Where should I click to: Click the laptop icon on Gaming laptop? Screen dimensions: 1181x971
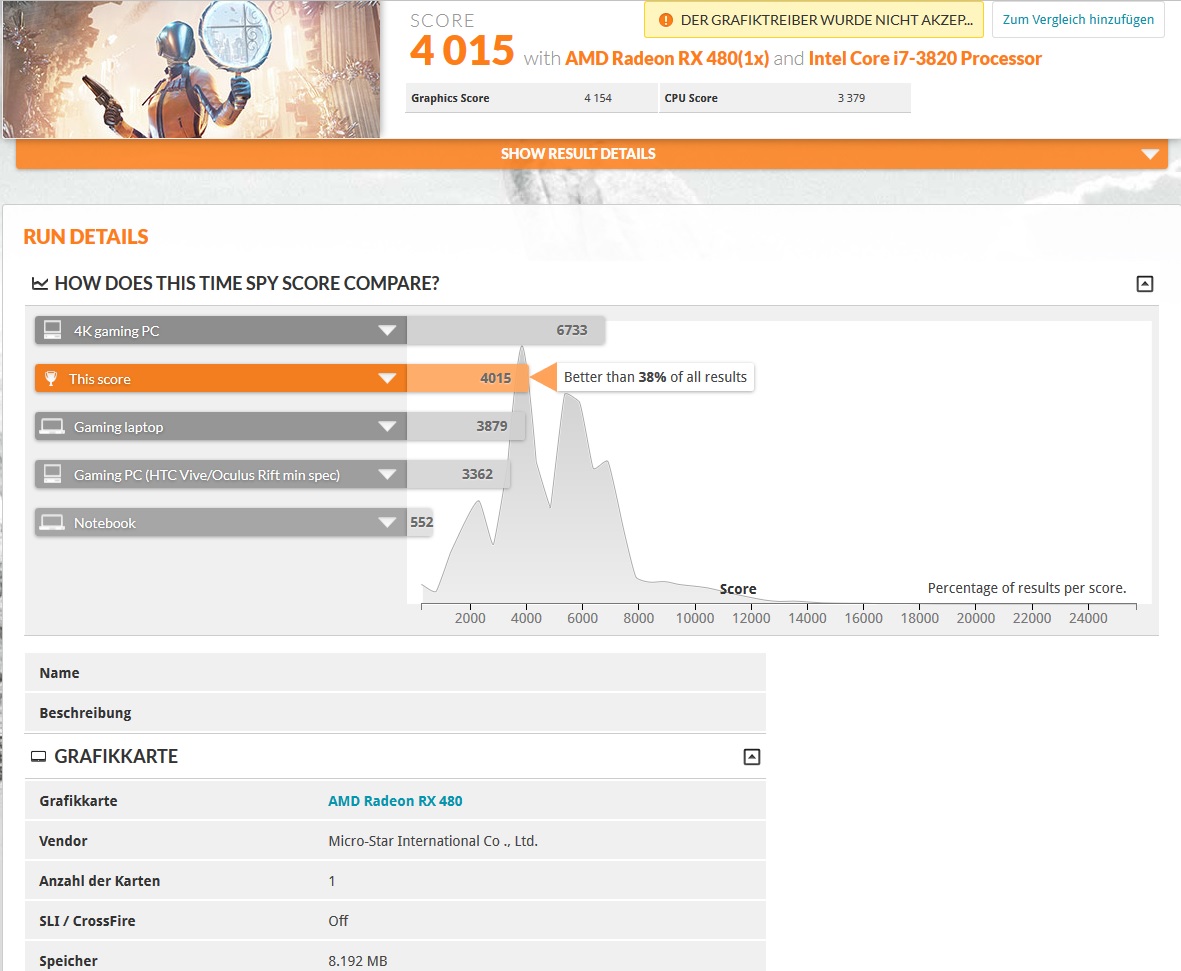[x=52, y=426]
